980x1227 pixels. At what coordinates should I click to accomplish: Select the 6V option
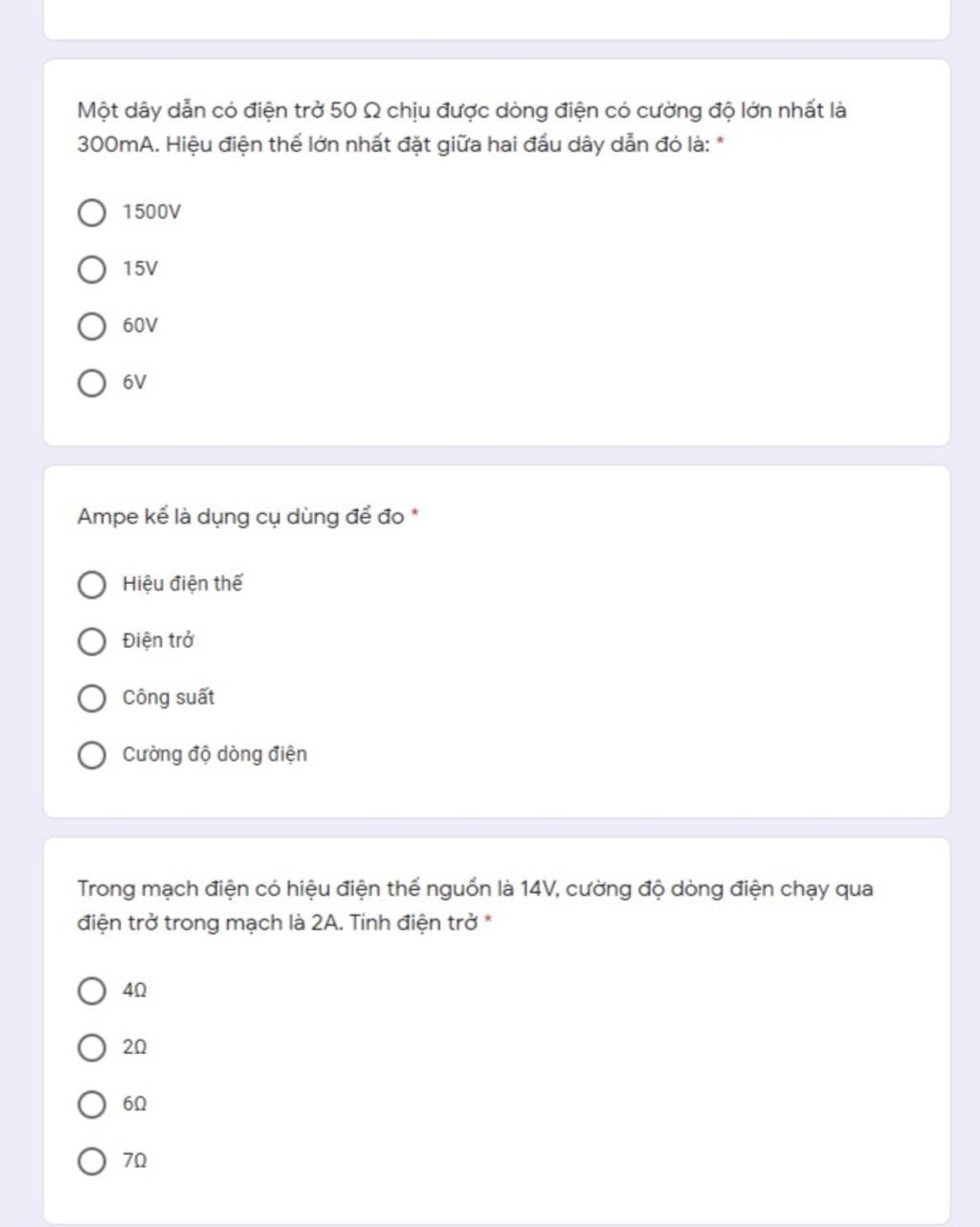click(x=91, y=384)
